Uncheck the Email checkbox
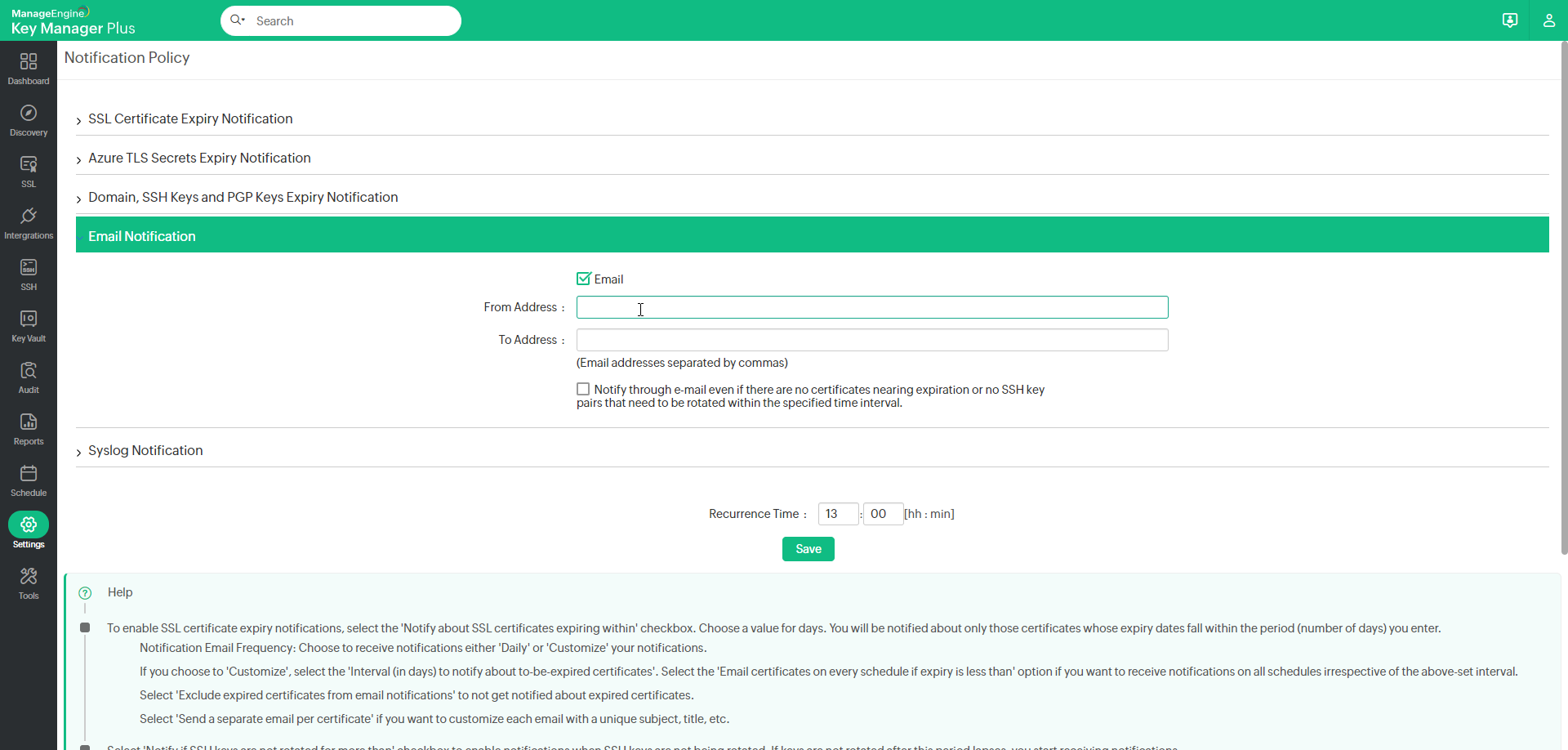The height and width of the screenshot is (750, 1568). 583,279
